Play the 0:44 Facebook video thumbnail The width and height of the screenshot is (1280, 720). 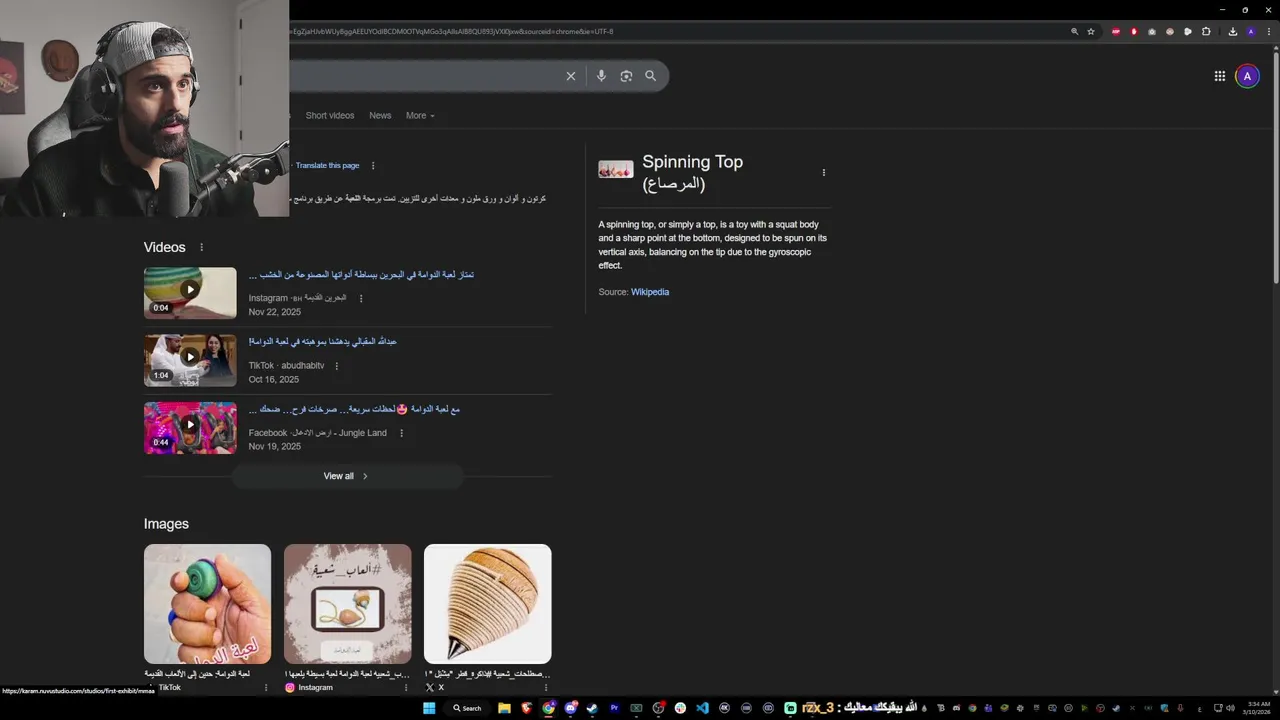(x=190, y=428)
